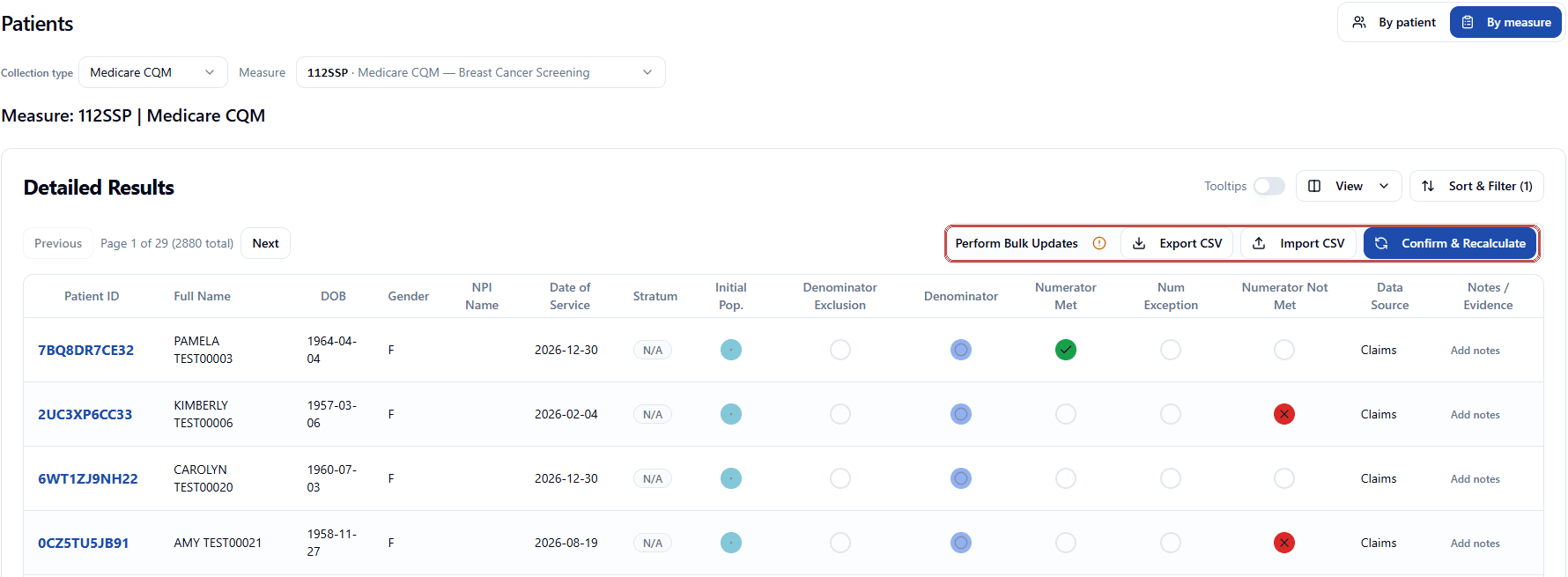Click DOB 1957-03-06 cell
Screen dimensions: 1568x577
pos(331,414)
